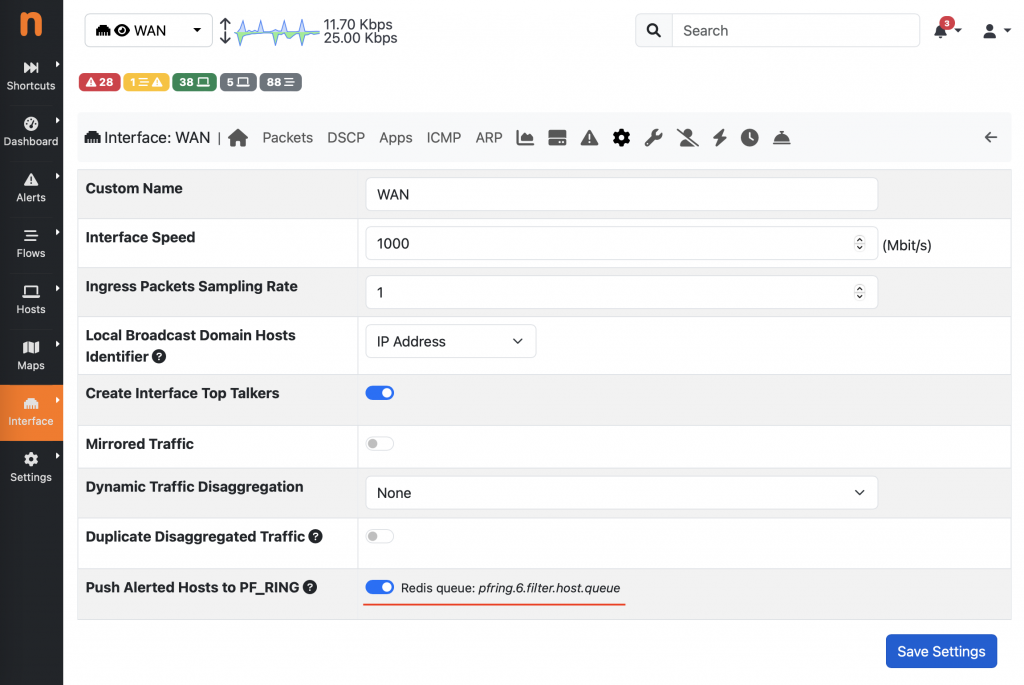Click the yellow 1 flow alerts badge
This screenshot has width=1024, height=685.
tap(146, 82)
